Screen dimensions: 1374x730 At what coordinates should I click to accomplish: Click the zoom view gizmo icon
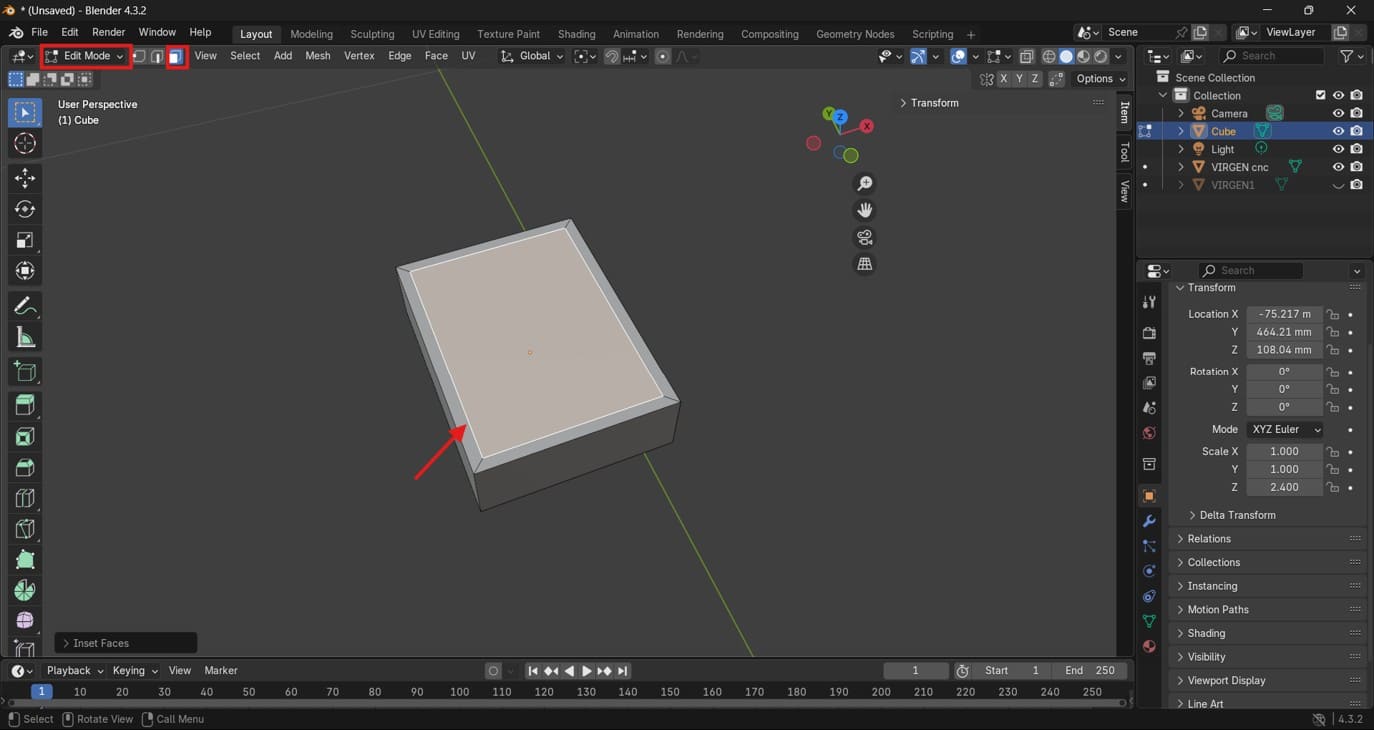(865, 184)
